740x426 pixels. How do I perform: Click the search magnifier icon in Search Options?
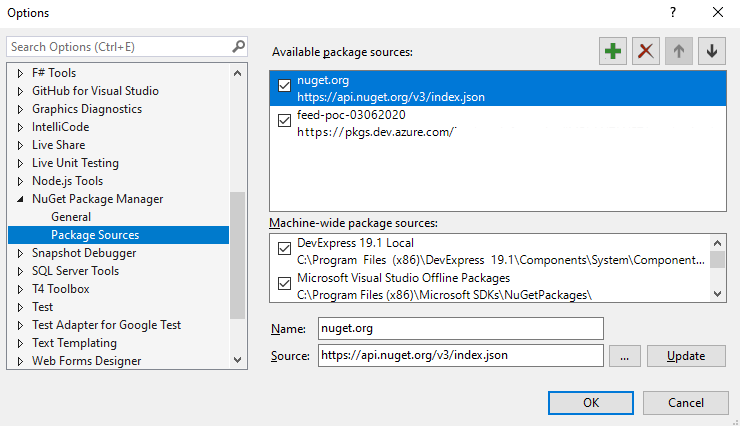click(238, 46)
